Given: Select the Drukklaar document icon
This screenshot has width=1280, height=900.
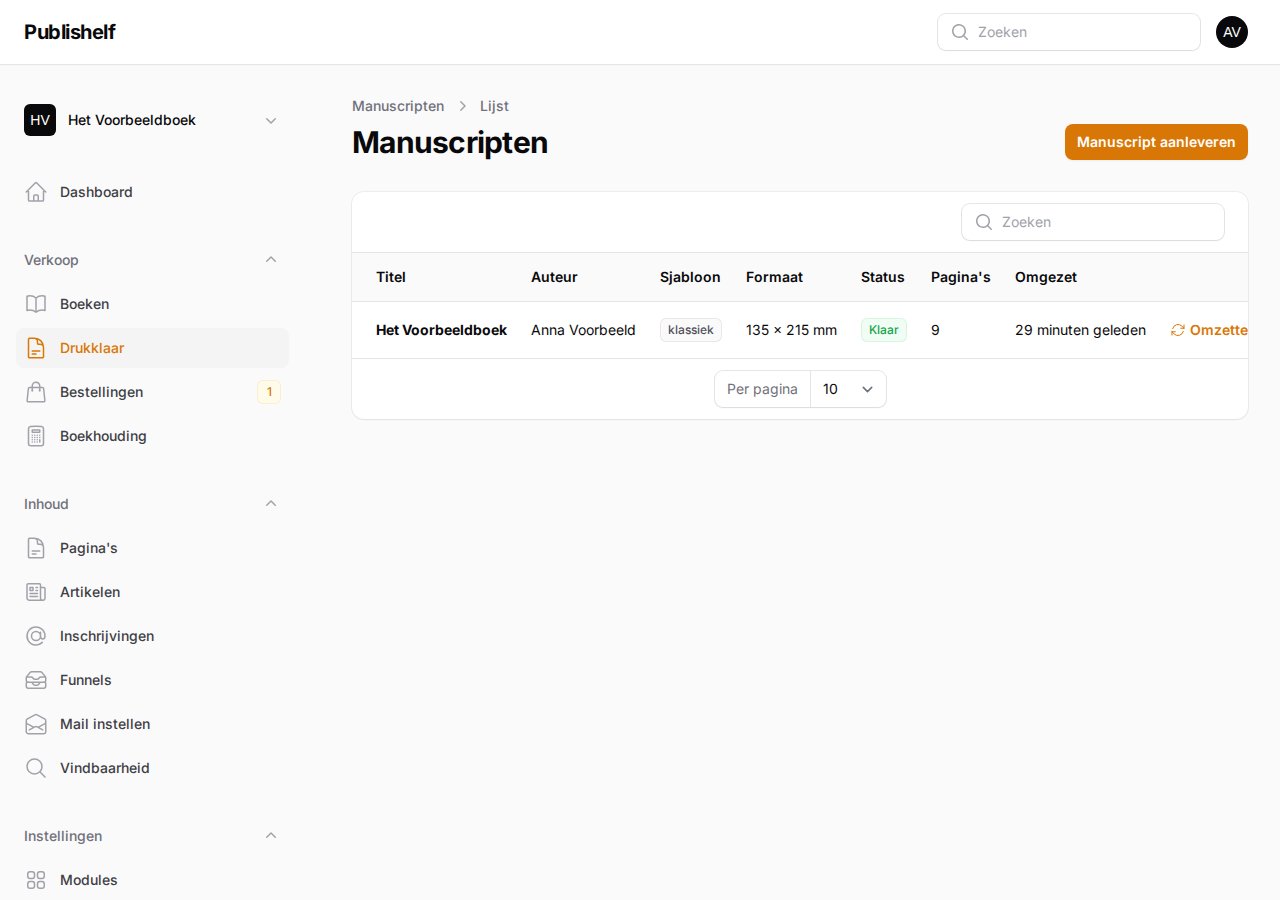Looking at the screenshot, I should [x=36, y=348].
